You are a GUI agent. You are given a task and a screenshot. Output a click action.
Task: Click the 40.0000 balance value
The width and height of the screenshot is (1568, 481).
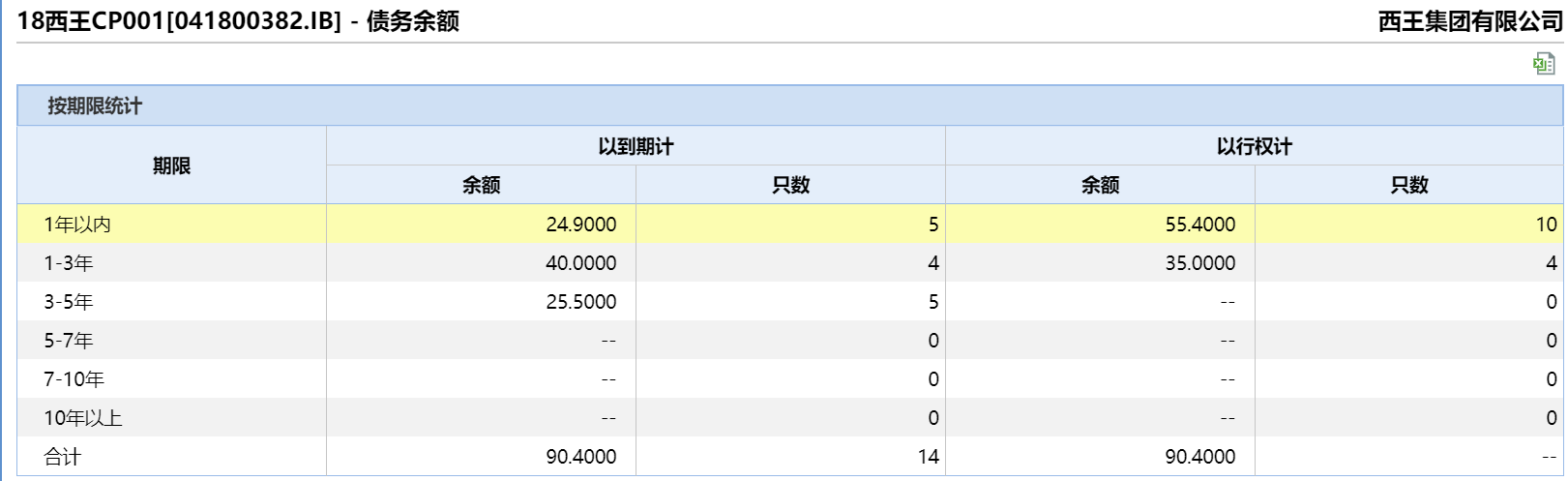click(x=581, y=263)
